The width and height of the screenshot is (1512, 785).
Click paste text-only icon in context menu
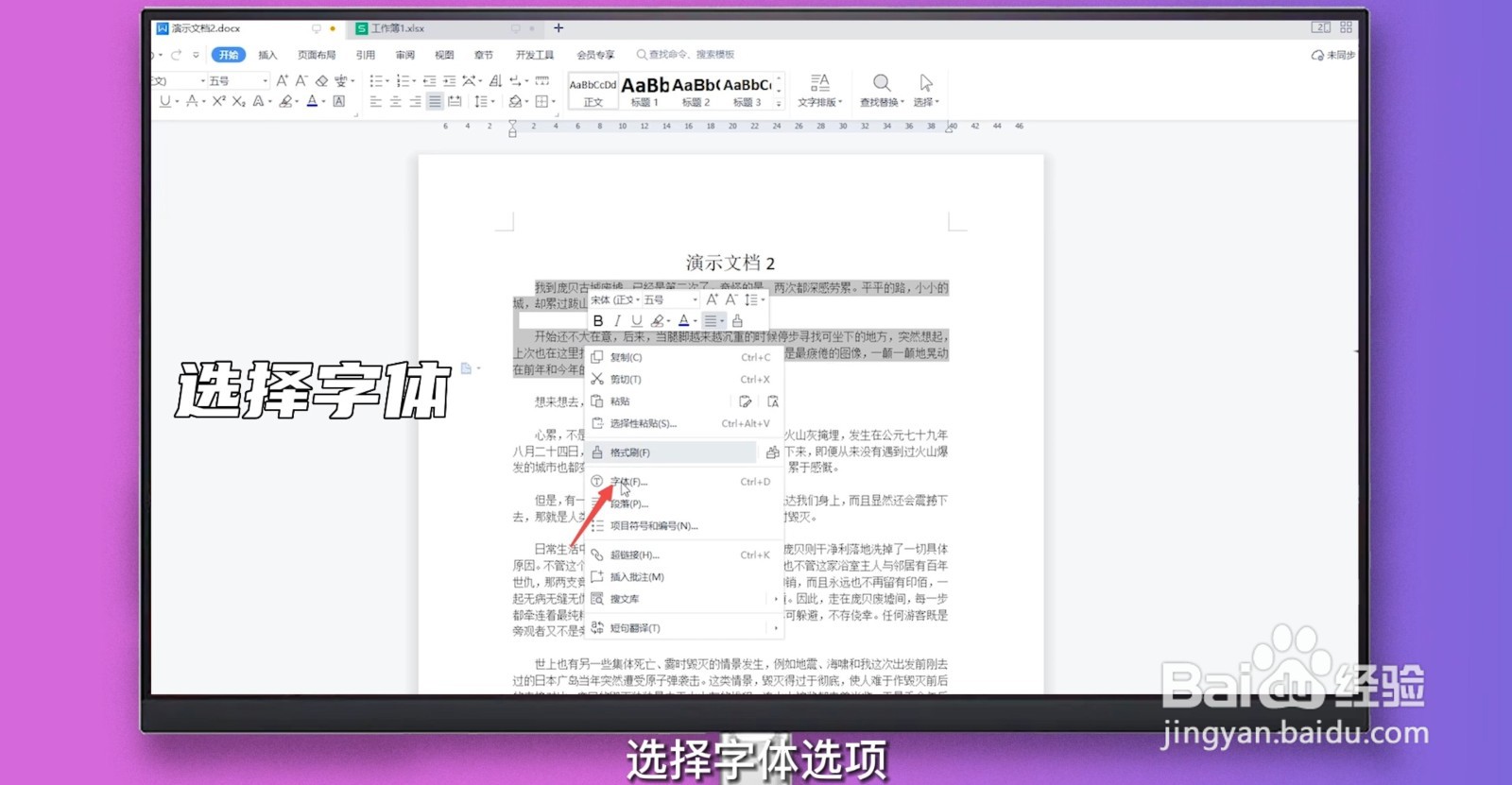(x=772, y=401)
